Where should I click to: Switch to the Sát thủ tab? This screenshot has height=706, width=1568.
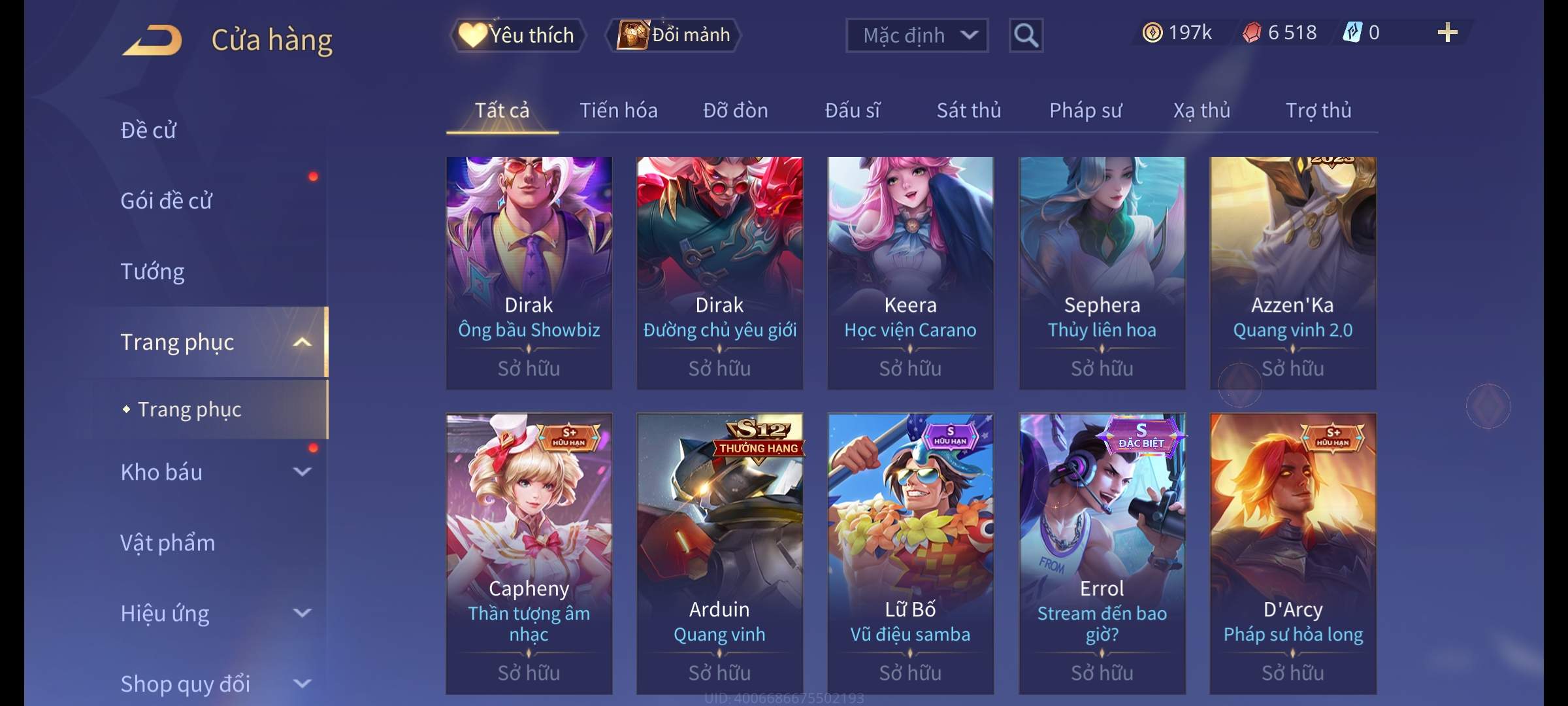[x=969, y=110]
